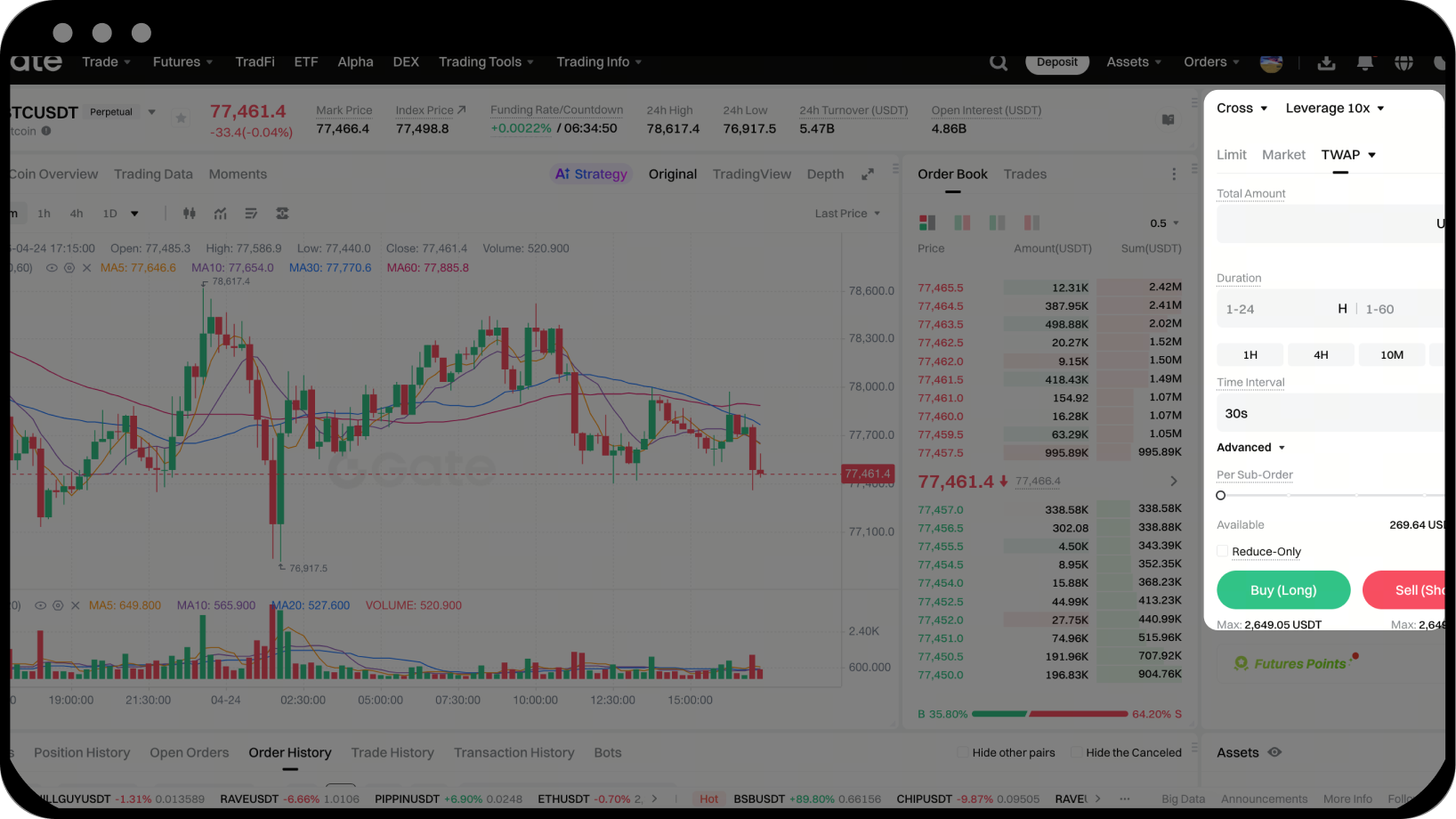Open notifications bell icon

[1364, 62]
